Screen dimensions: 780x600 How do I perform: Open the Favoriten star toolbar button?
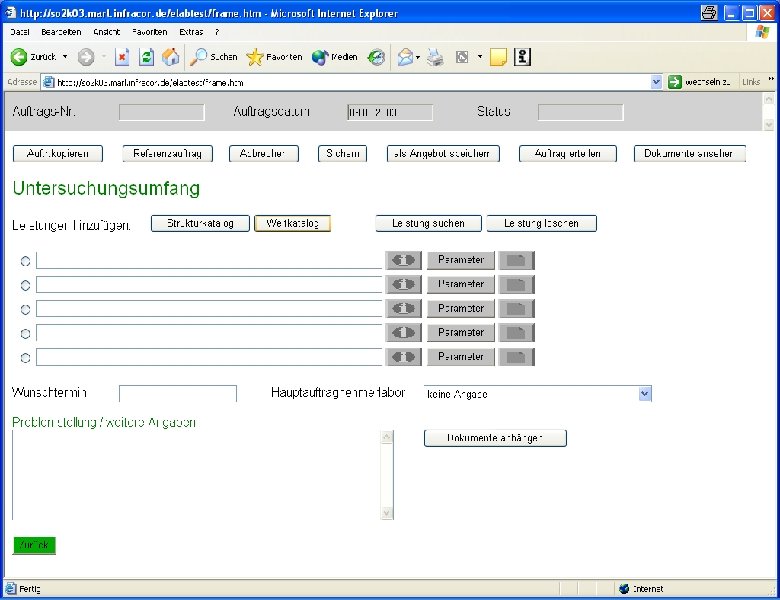point(274,57)
